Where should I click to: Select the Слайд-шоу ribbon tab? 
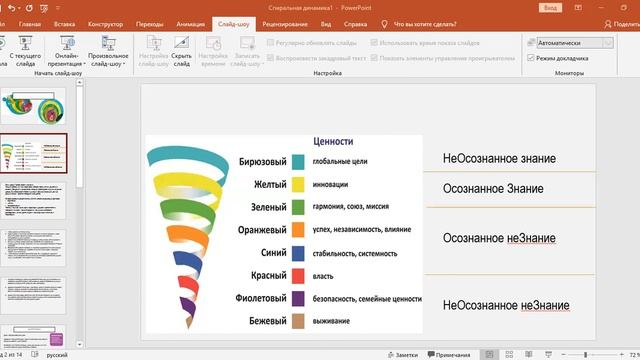click(x=233, y=24)
